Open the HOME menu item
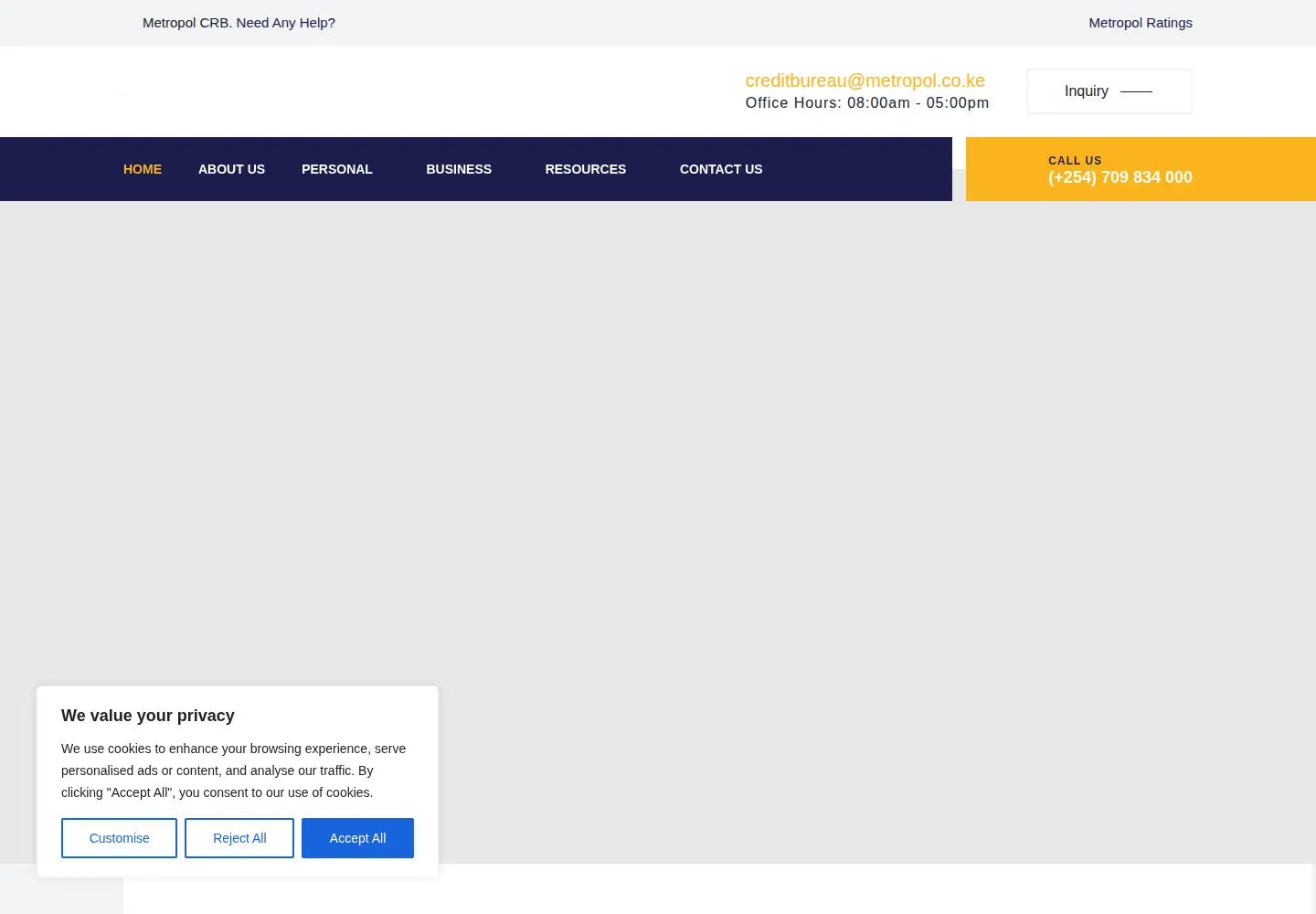Screen dimensions: 1316x914 tap(143, 169)
